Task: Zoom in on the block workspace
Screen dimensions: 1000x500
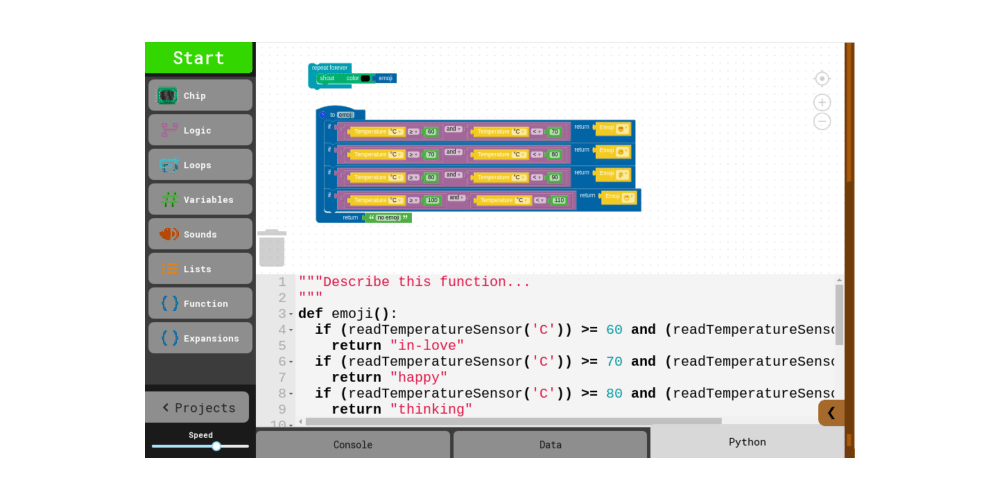Action: [822, 102]
